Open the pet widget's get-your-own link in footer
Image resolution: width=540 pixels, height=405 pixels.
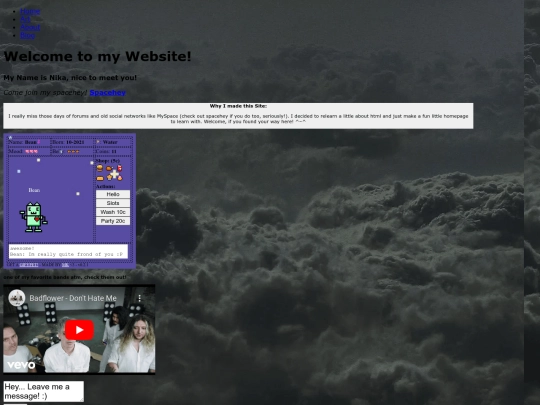pyautogui.click(x=29, y=265)
